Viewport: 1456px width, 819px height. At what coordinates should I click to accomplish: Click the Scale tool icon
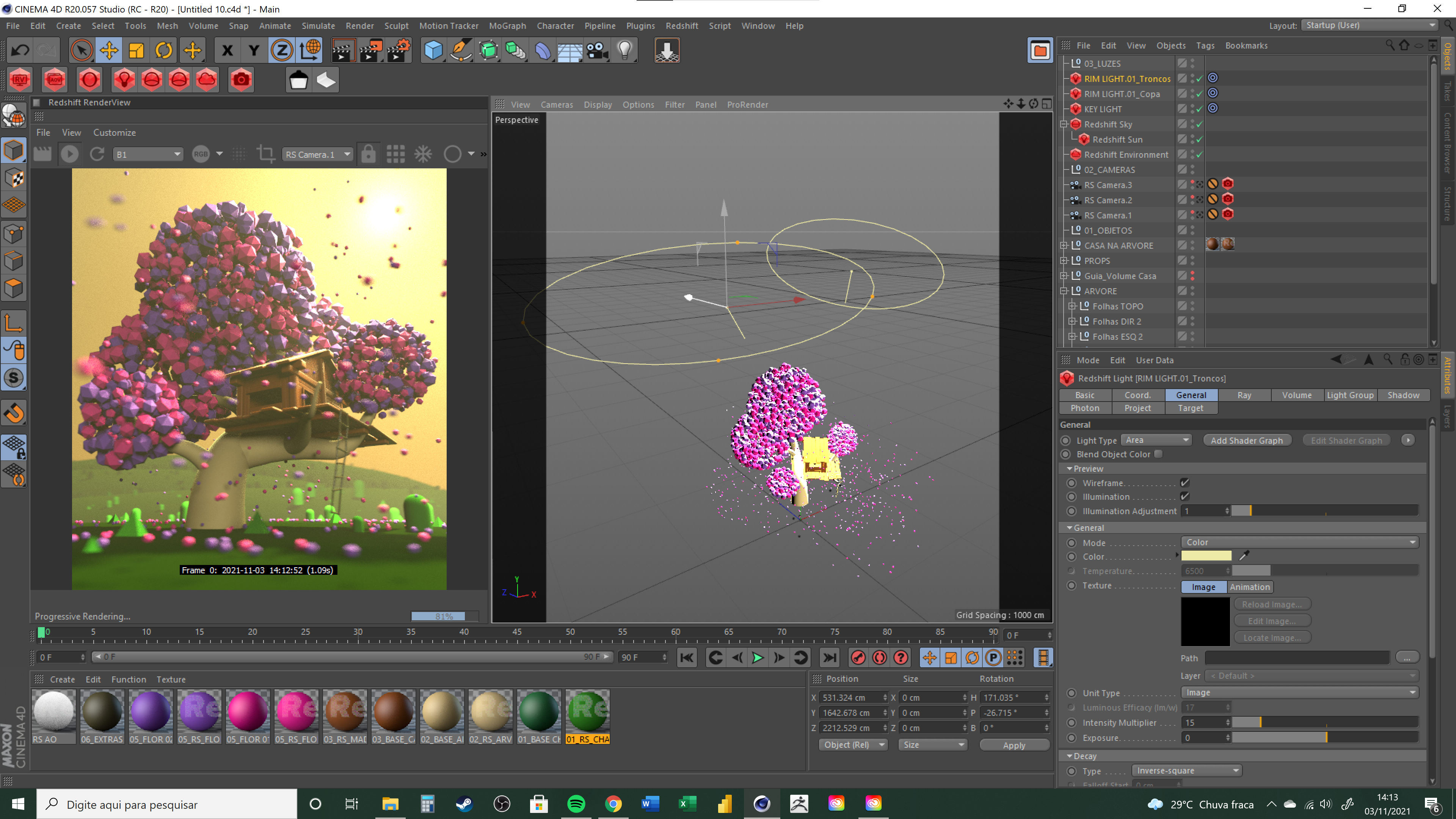click(136, 51)
